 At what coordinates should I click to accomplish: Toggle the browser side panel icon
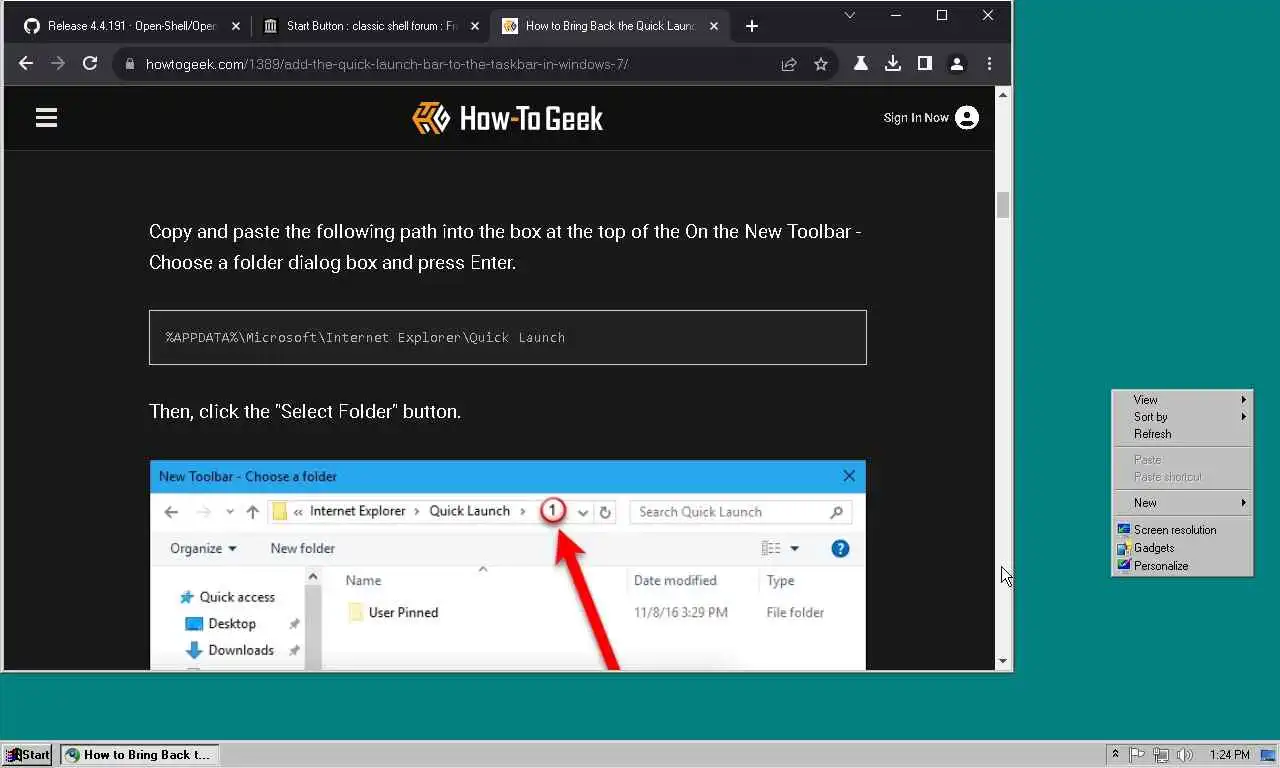tap(925, 64)
